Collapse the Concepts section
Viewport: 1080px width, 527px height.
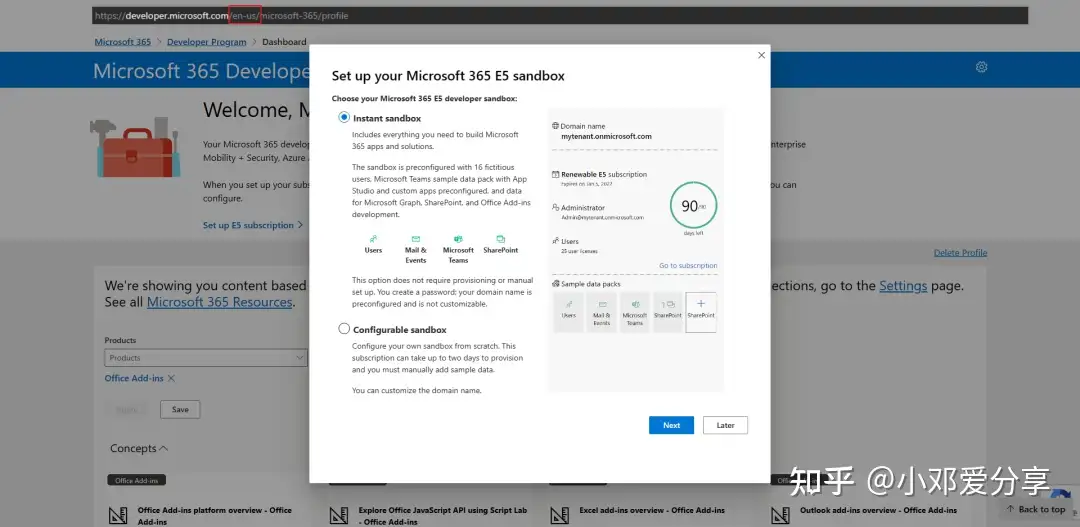click(x=139, y=448)
